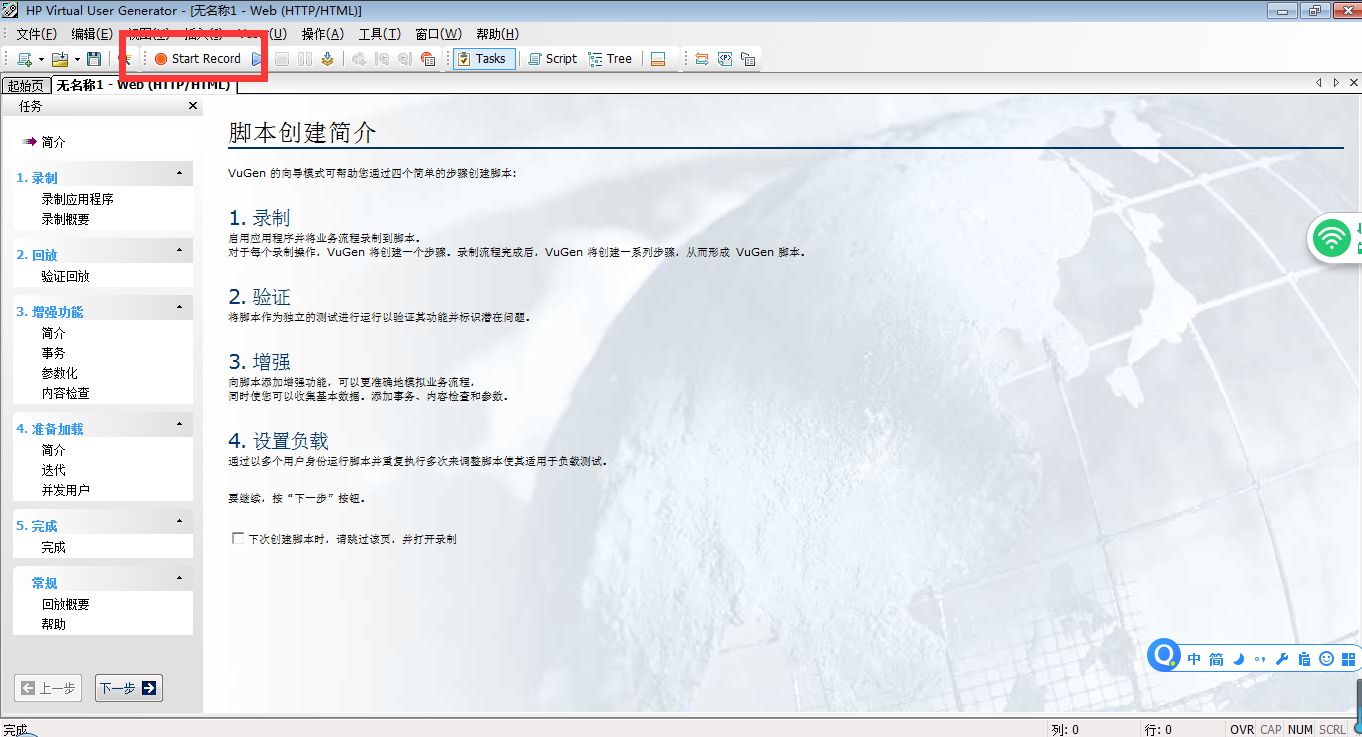The height and width of the screenshot is (737, 1362).
Task: Select 简介 at the top of the task list
Action: (x=54, y=142)
